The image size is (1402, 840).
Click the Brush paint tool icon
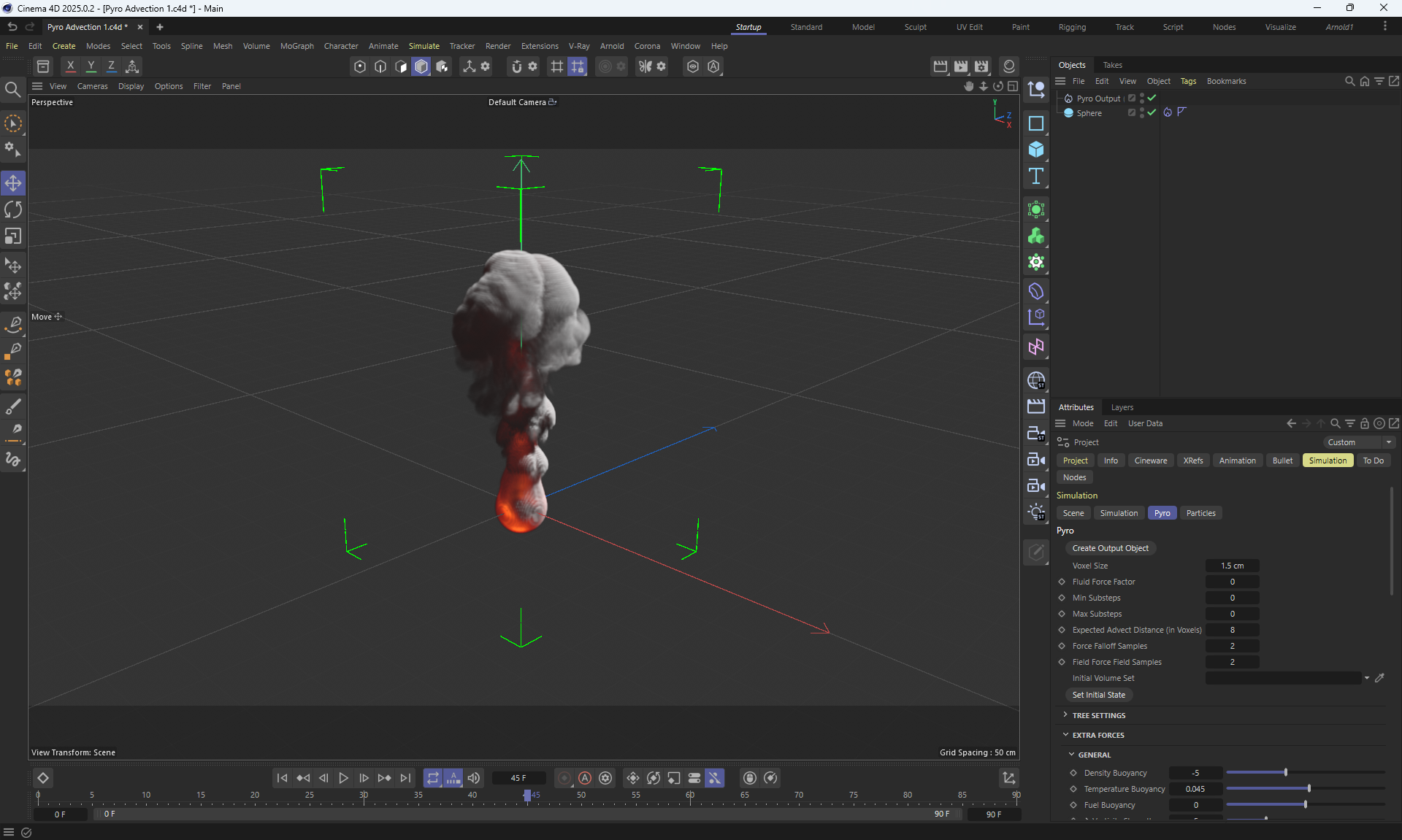pos(13,406)
